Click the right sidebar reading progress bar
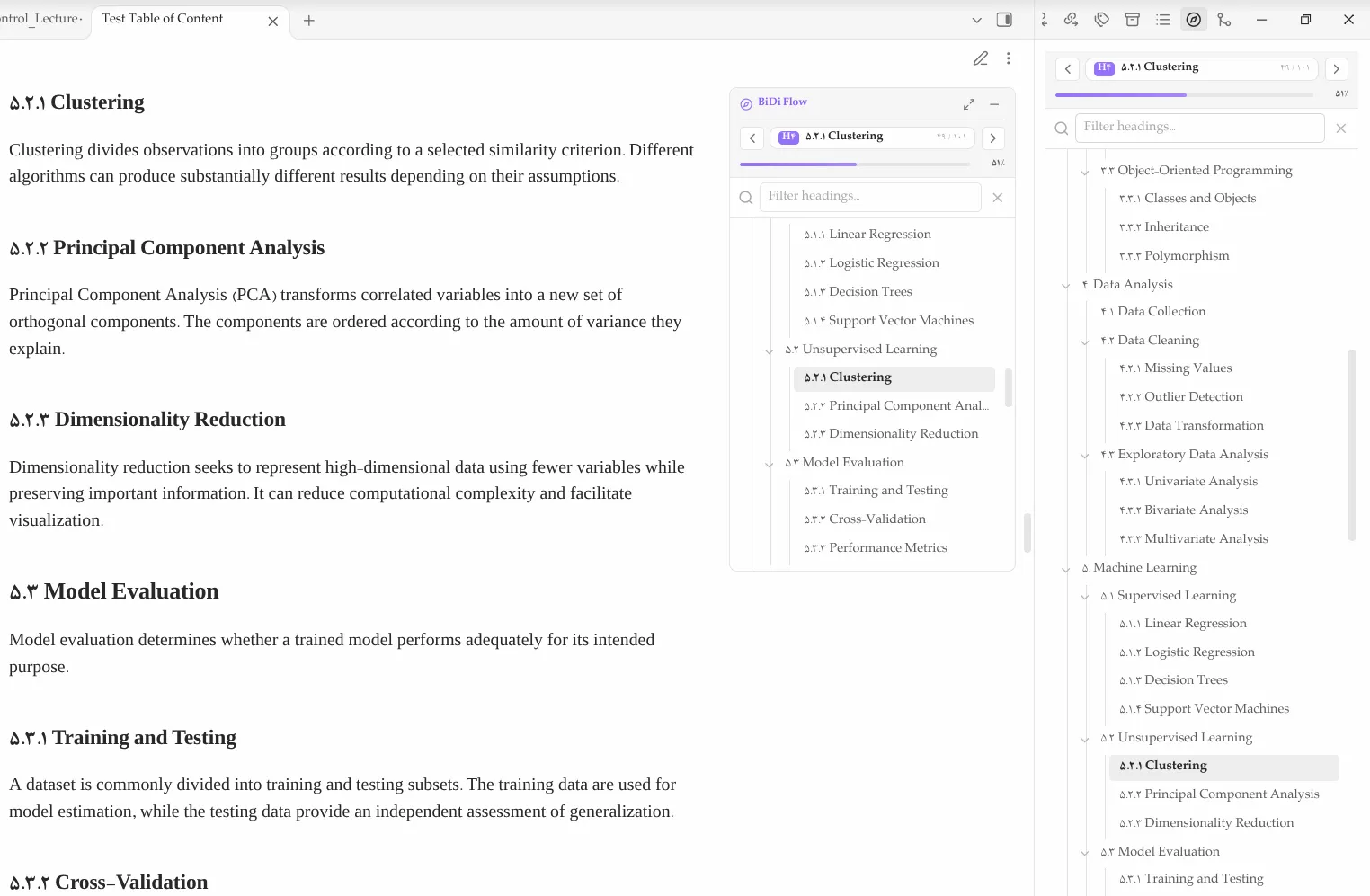Viewport: 1370px width, 896px height. point(1185,94)
